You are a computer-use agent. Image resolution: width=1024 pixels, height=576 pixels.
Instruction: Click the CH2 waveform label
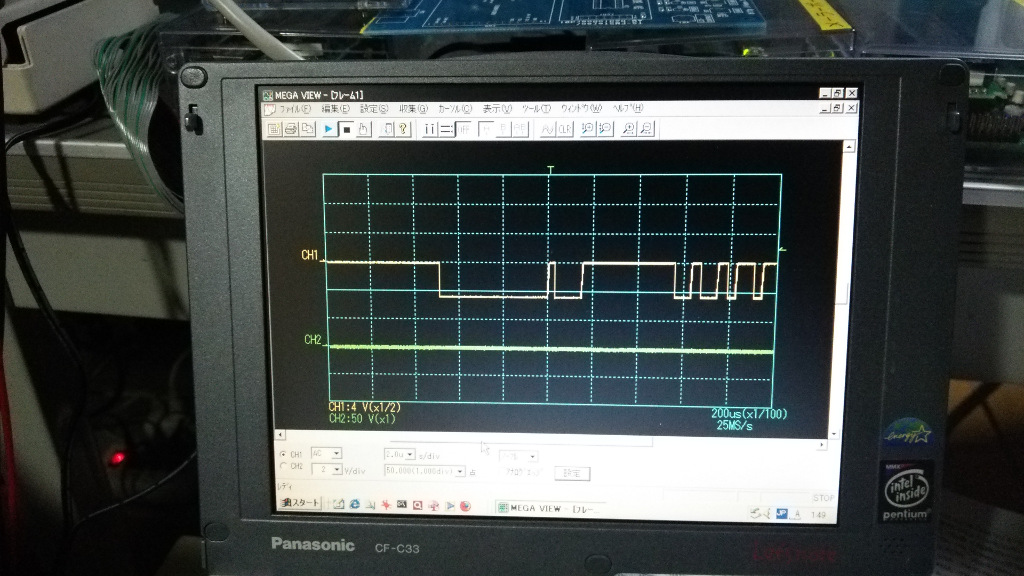tap(313, 340)
